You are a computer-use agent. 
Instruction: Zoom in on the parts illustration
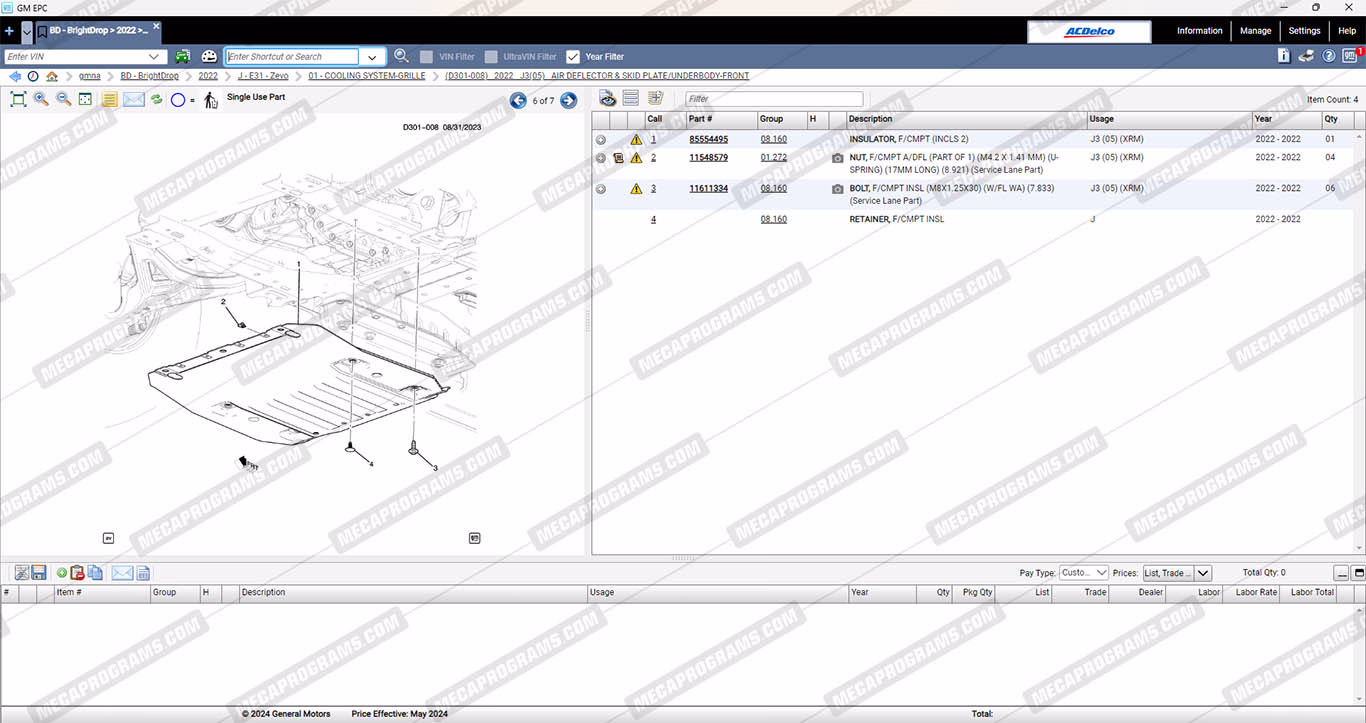coord(41,99)
